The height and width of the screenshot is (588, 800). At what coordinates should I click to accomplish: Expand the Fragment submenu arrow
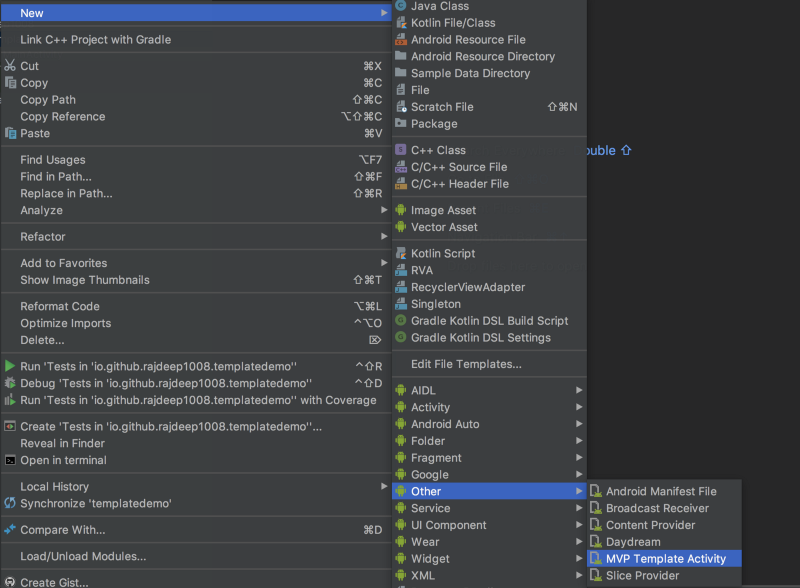tap(579, 457)
